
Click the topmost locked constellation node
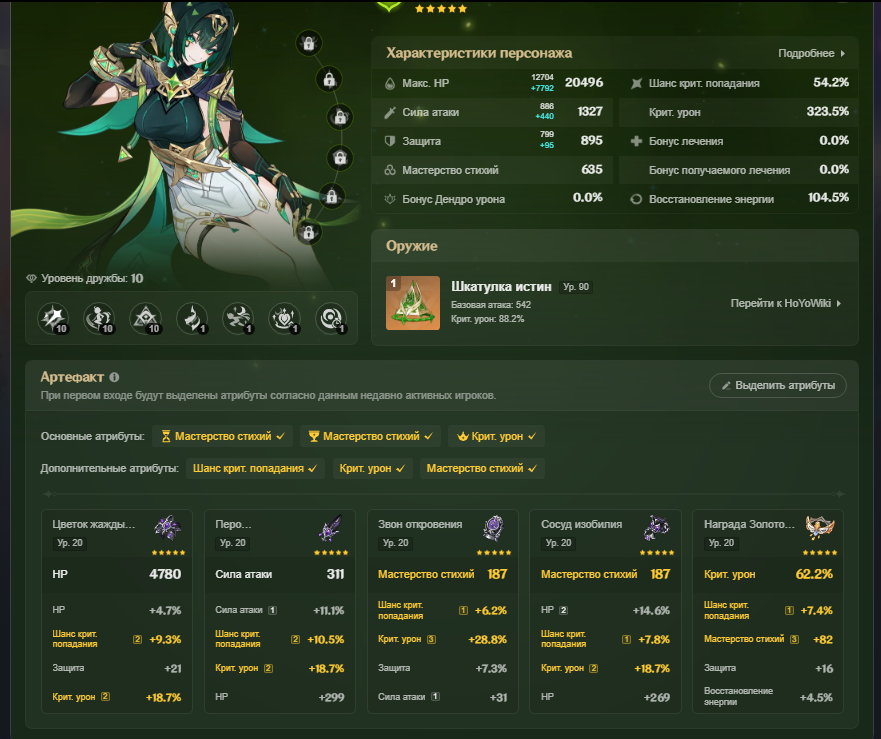(308, 43)
